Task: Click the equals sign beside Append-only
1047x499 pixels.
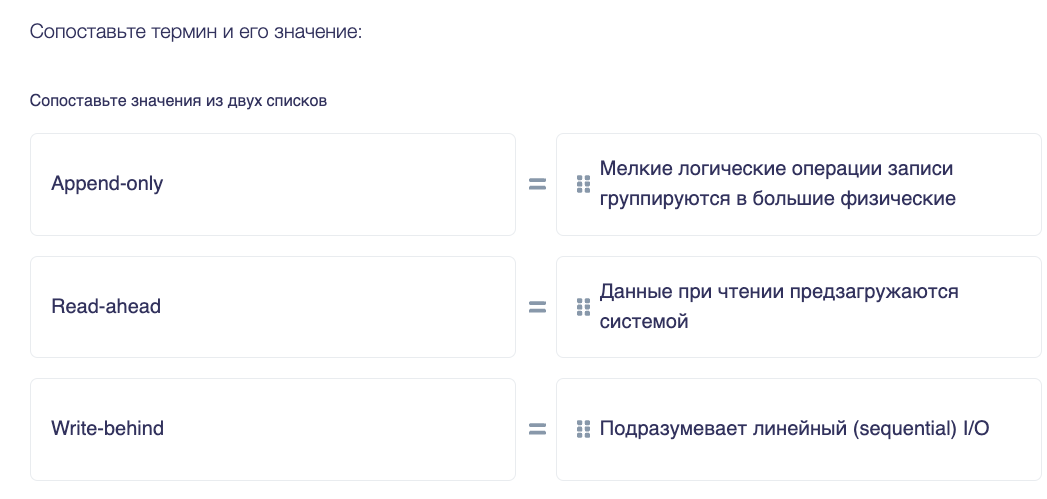Action: point(538,184)
